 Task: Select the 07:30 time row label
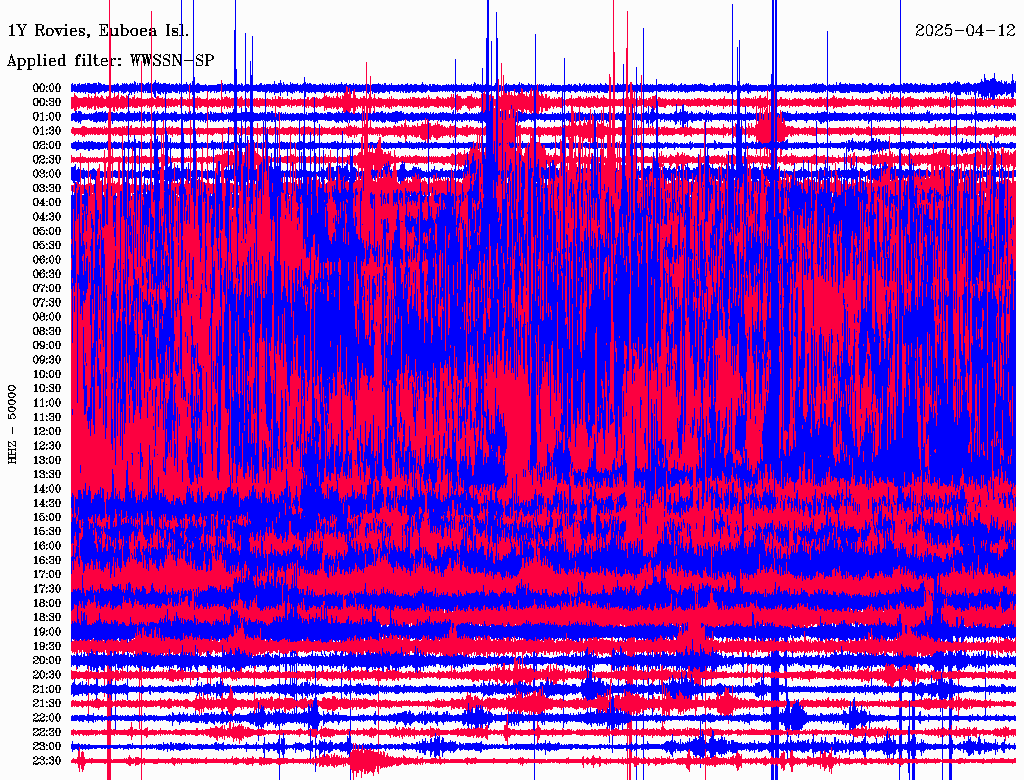(47, 303)
